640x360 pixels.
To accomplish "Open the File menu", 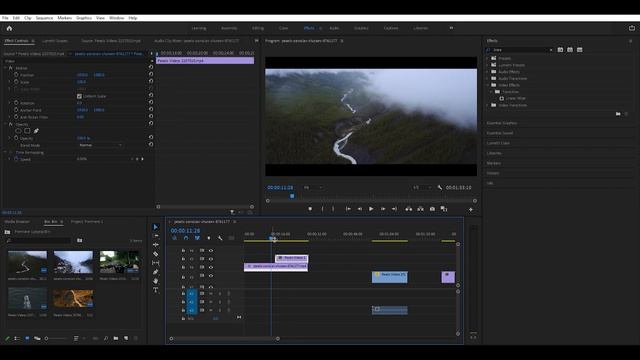I will [x=5, y=18].
